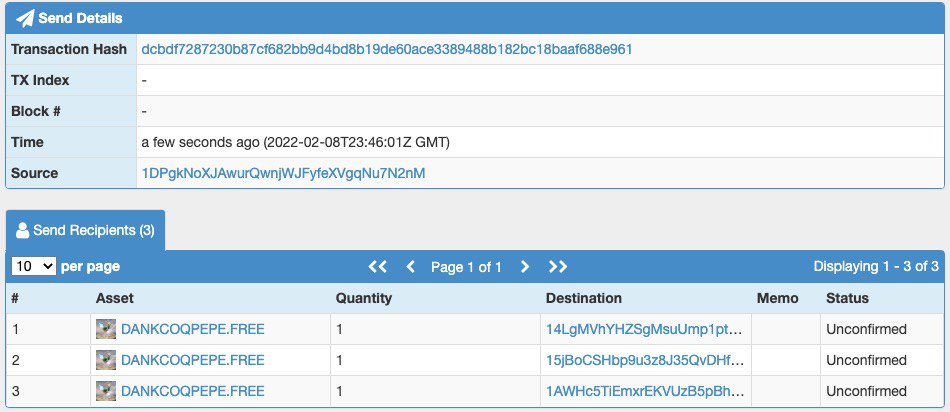Open the per page dropdown showing 10
950x412 pixels.
33,266
